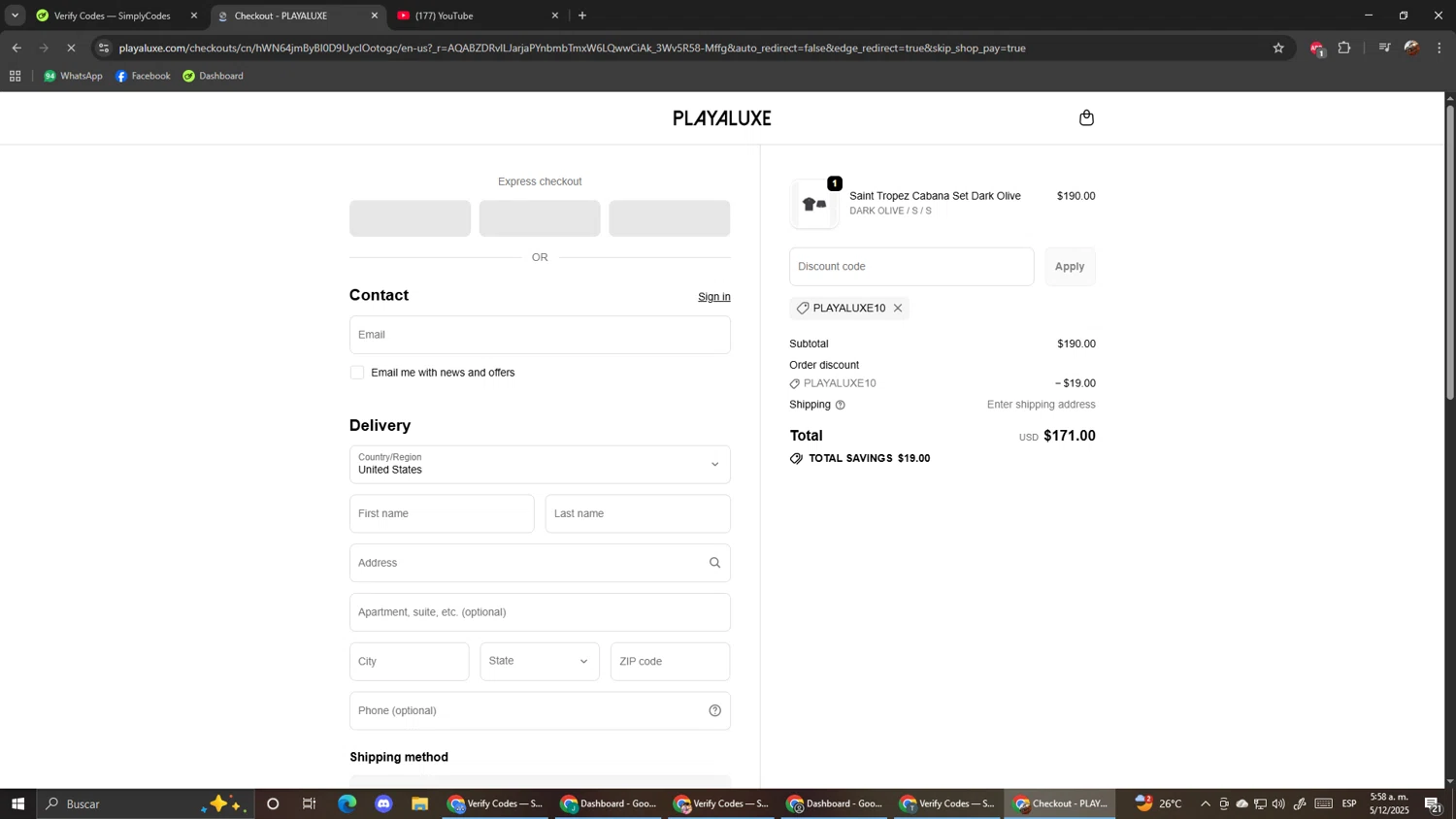1456x819 pixels.
Task: Open media controls icon in toolbar
Action: coord(1384,48)
